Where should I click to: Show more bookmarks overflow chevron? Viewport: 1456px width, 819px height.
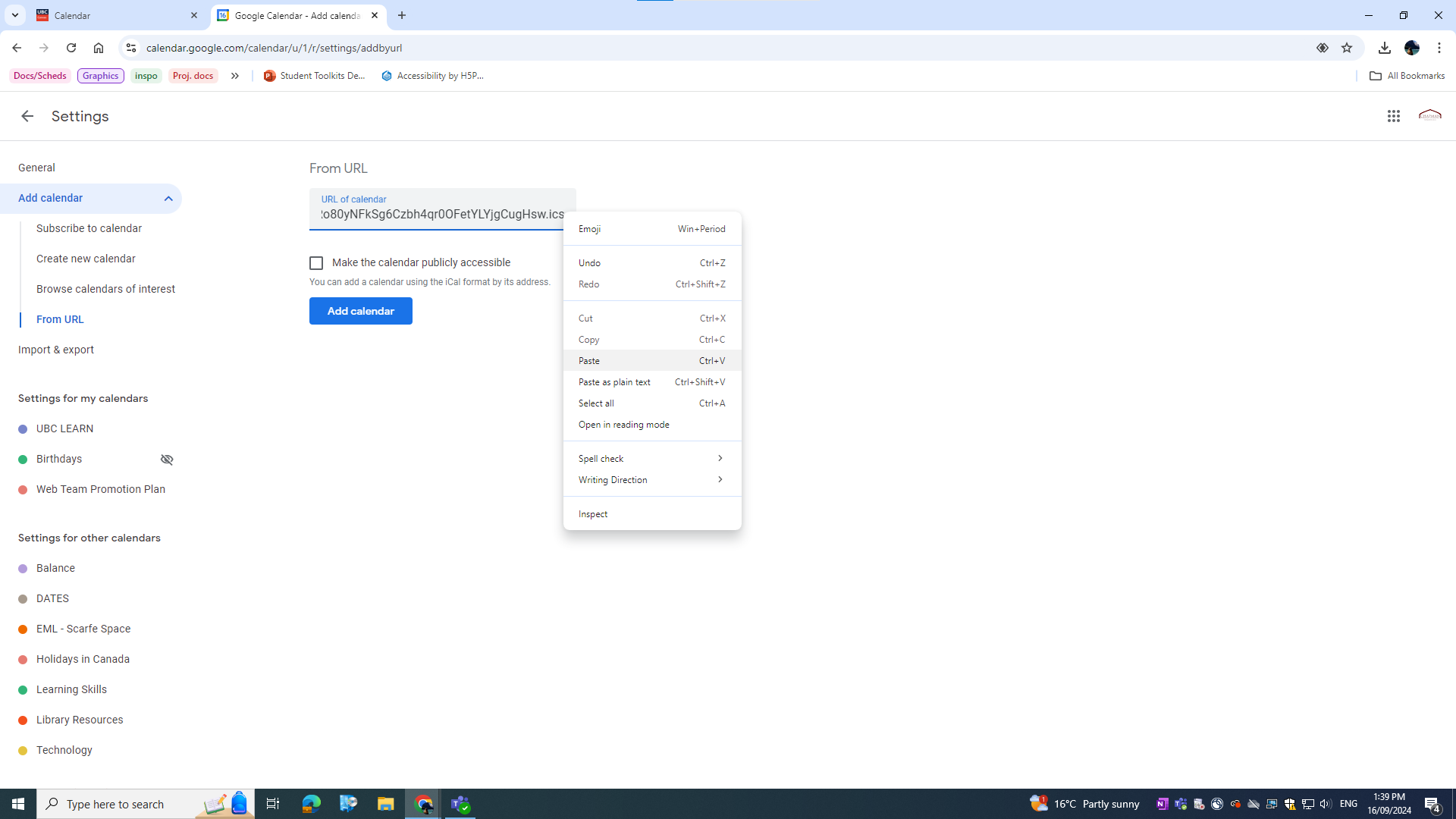[235, 76]
